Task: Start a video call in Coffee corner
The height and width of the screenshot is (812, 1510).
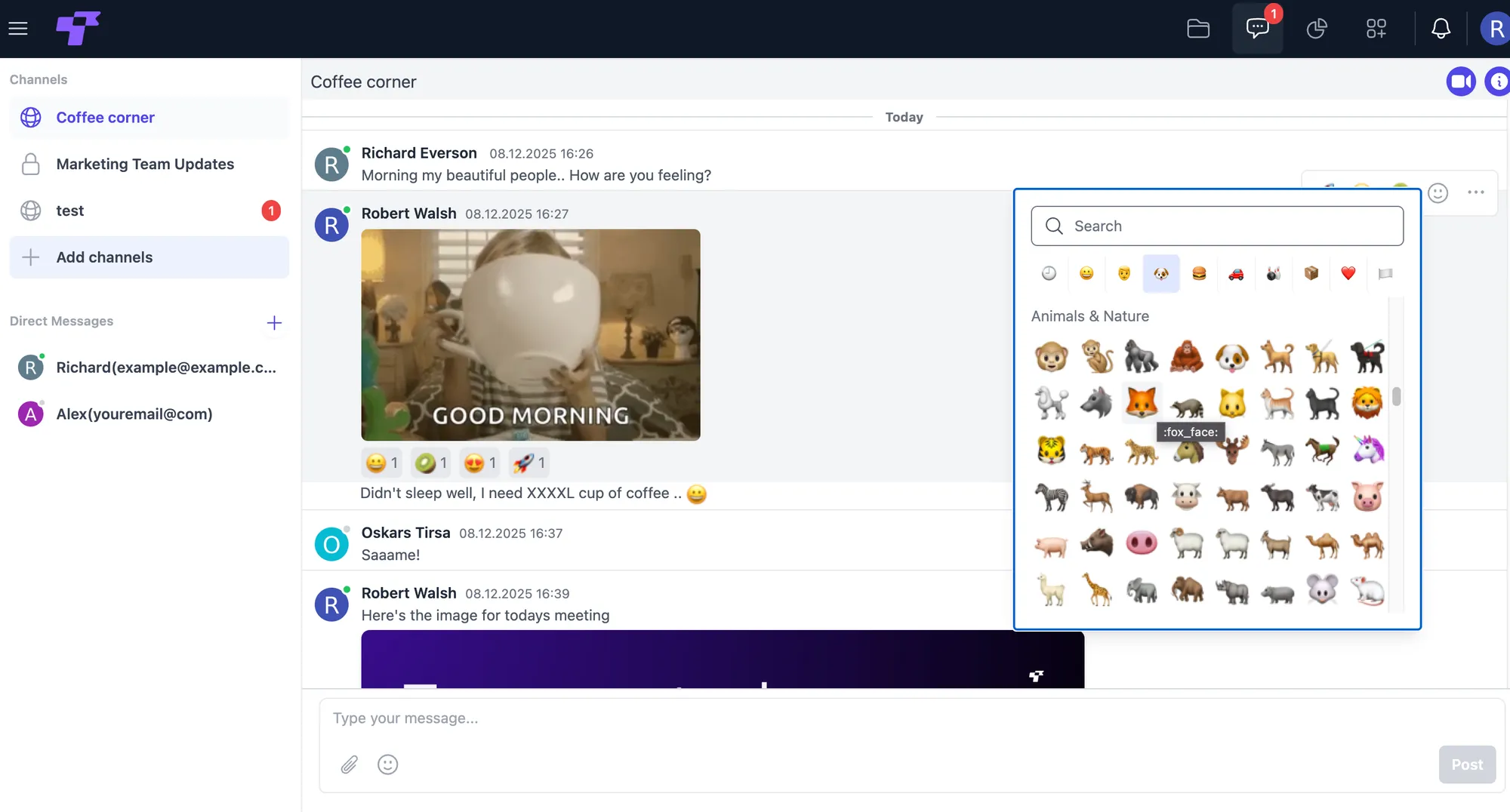Action: coord(1461,82)
